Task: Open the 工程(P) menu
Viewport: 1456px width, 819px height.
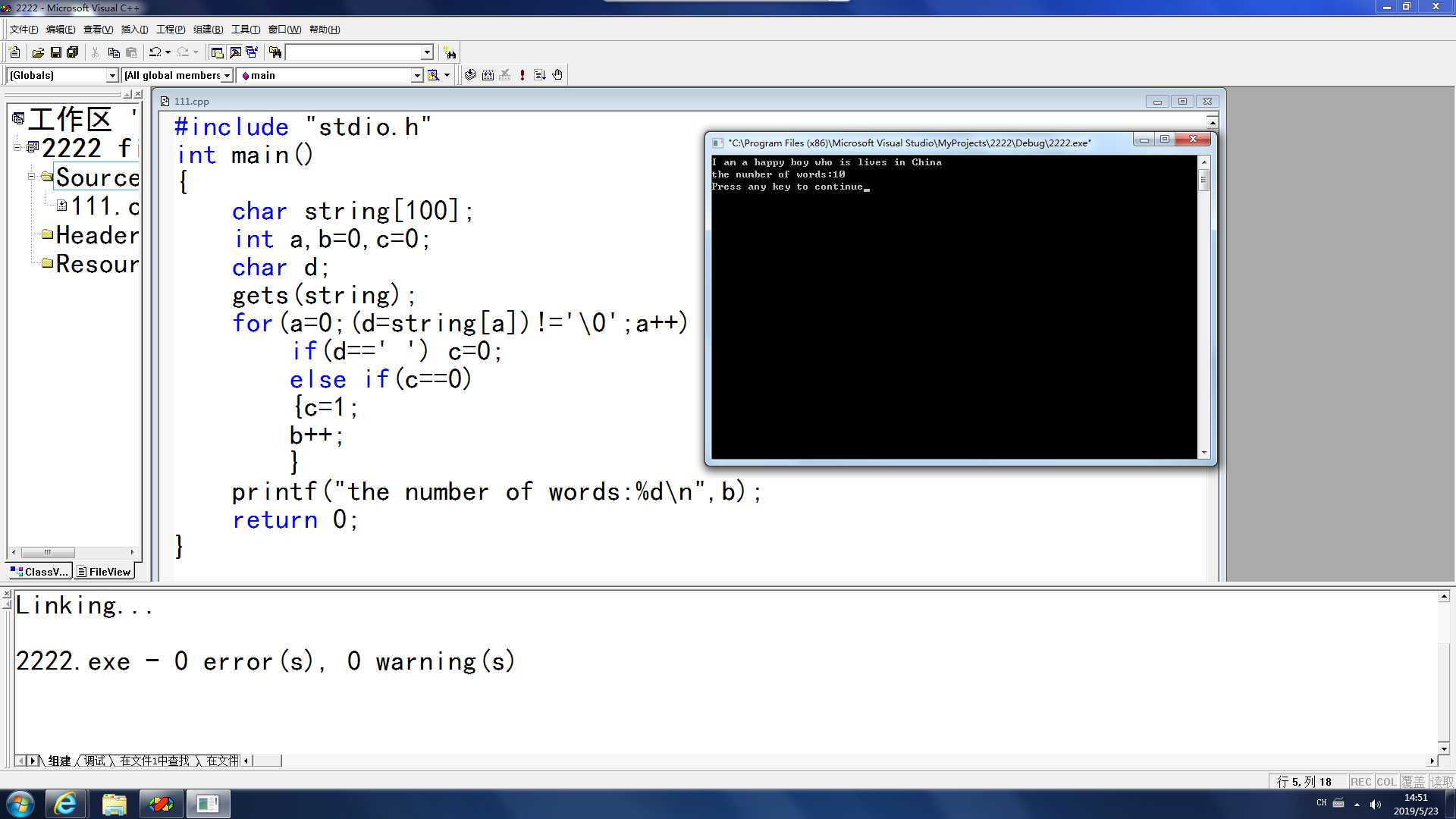Action: tap(171, 30)
